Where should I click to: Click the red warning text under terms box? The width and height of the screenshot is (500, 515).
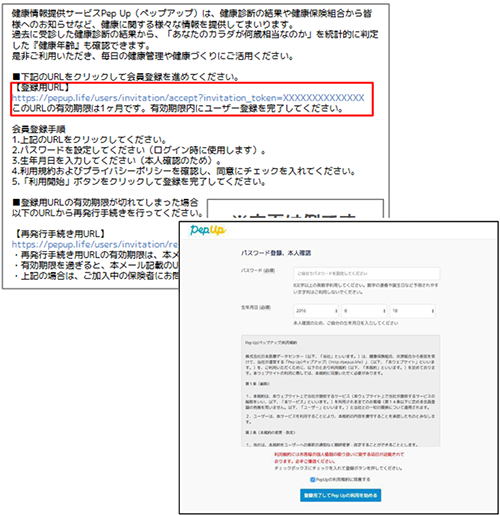[339, 458]
